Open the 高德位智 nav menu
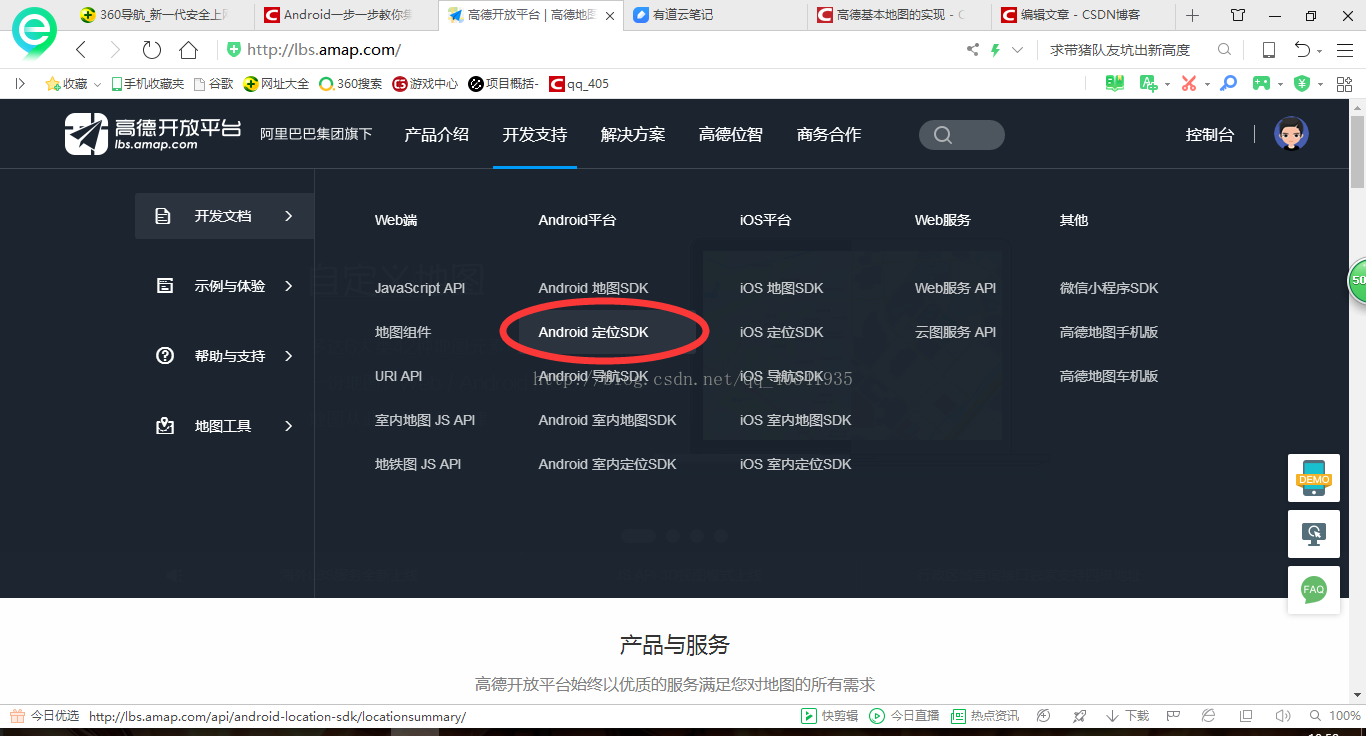This screenshot has height=736, width=1366. (x=731, y=134)
